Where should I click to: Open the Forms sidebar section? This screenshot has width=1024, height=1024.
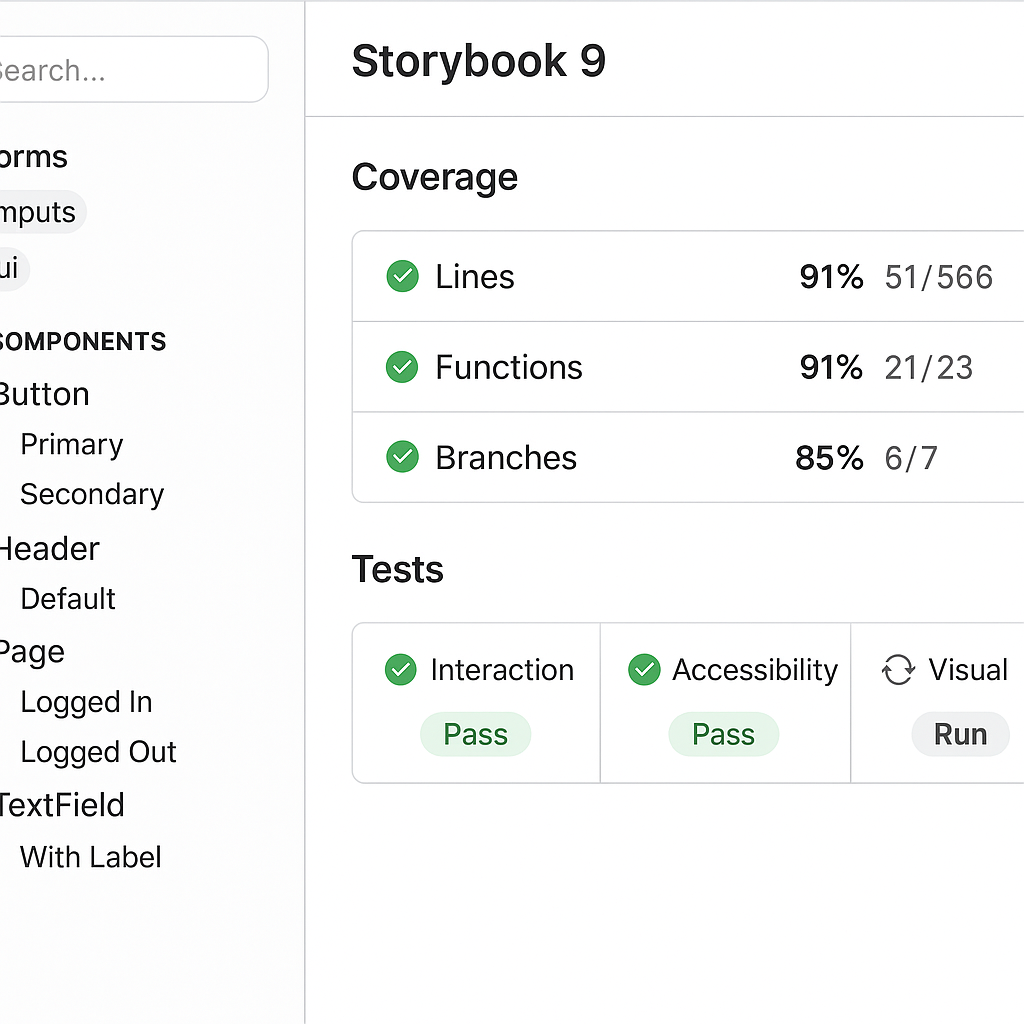pyautogui.click(x=33, y=157)
